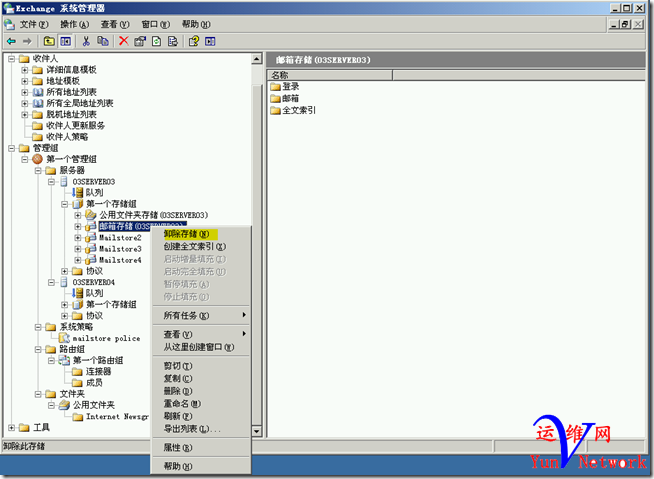654x479 pixels.
Task: Expand the 所有全局地址列表 node
Action: tap(25, 103)
